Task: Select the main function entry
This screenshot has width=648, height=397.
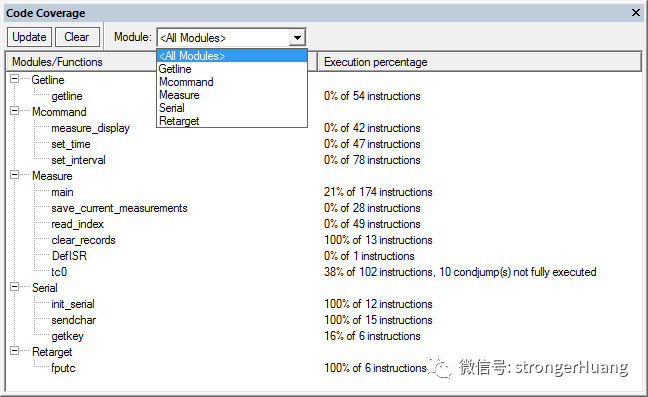Action: [x=62, y=192]
